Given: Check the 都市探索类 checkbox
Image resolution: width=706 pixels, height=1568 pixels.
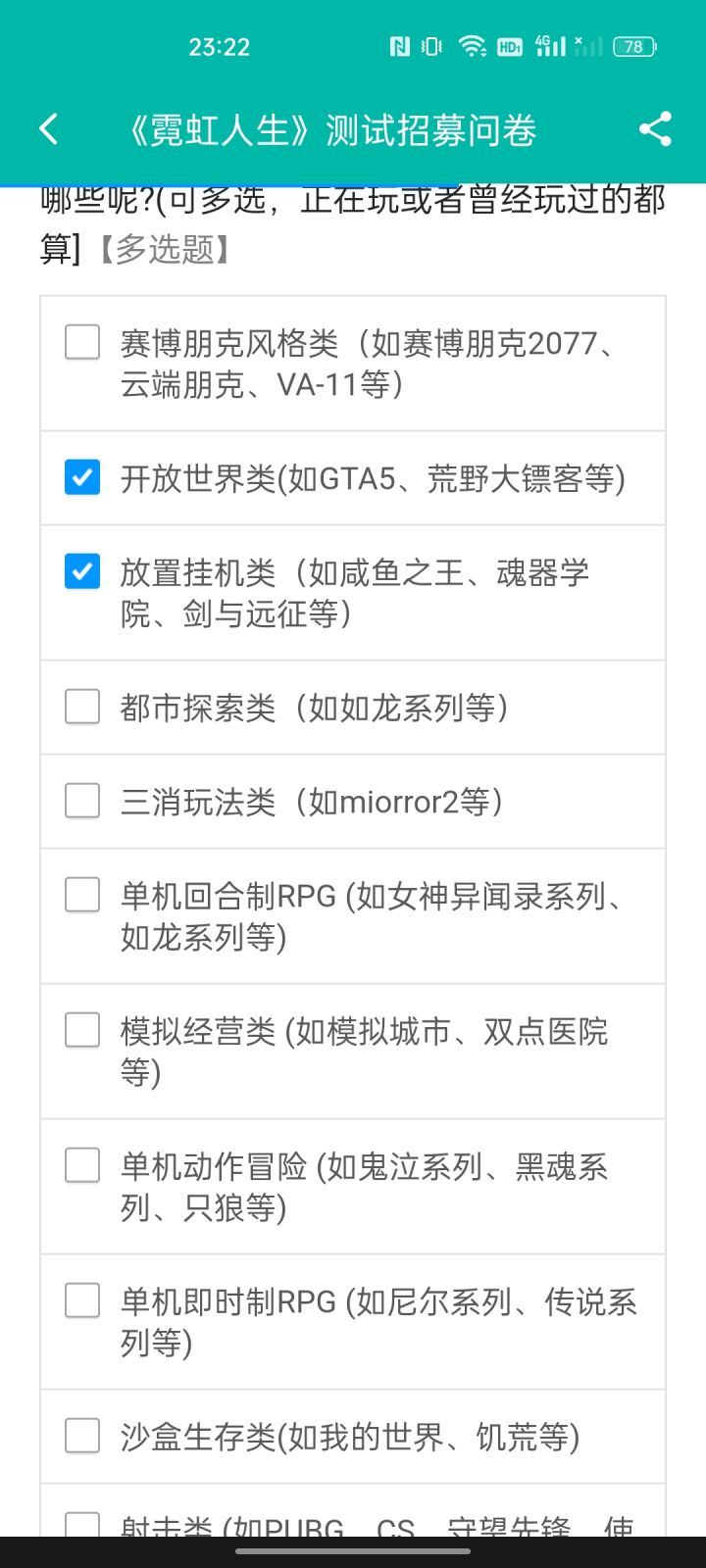Looking at the screenshot, I should point(82,707).
